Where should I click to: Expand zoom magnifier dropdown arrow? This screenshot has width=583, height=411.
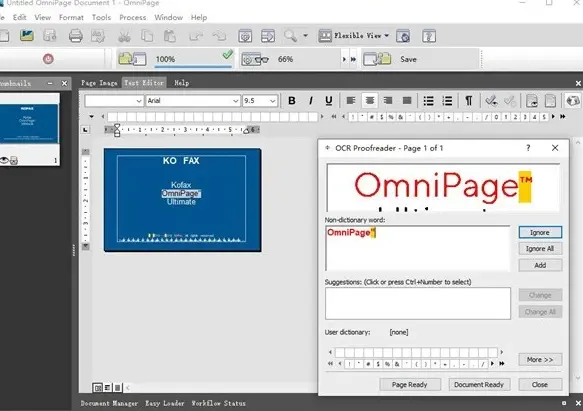tap(306, 36)
